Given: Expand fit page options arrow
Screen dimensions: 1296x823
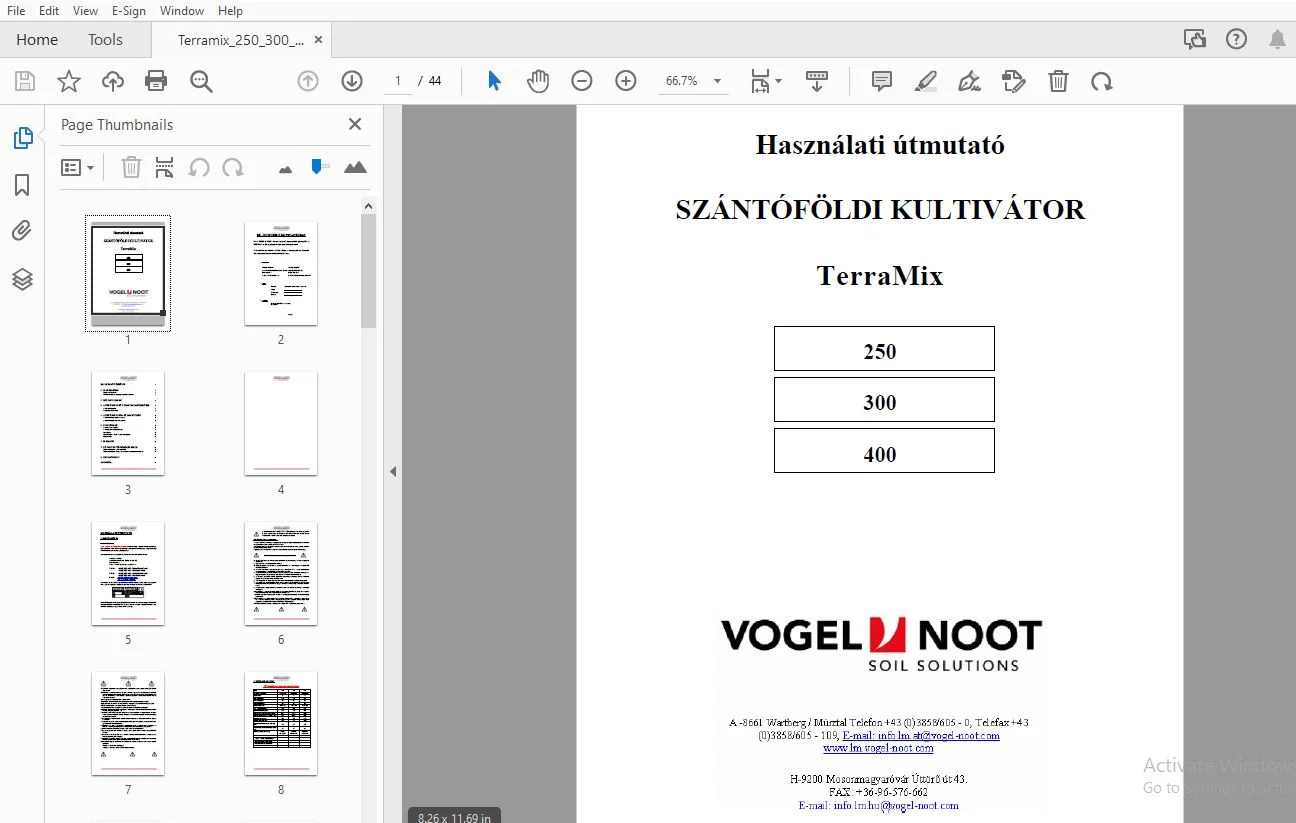Looking at the screenshot, I should pos(779,81).
